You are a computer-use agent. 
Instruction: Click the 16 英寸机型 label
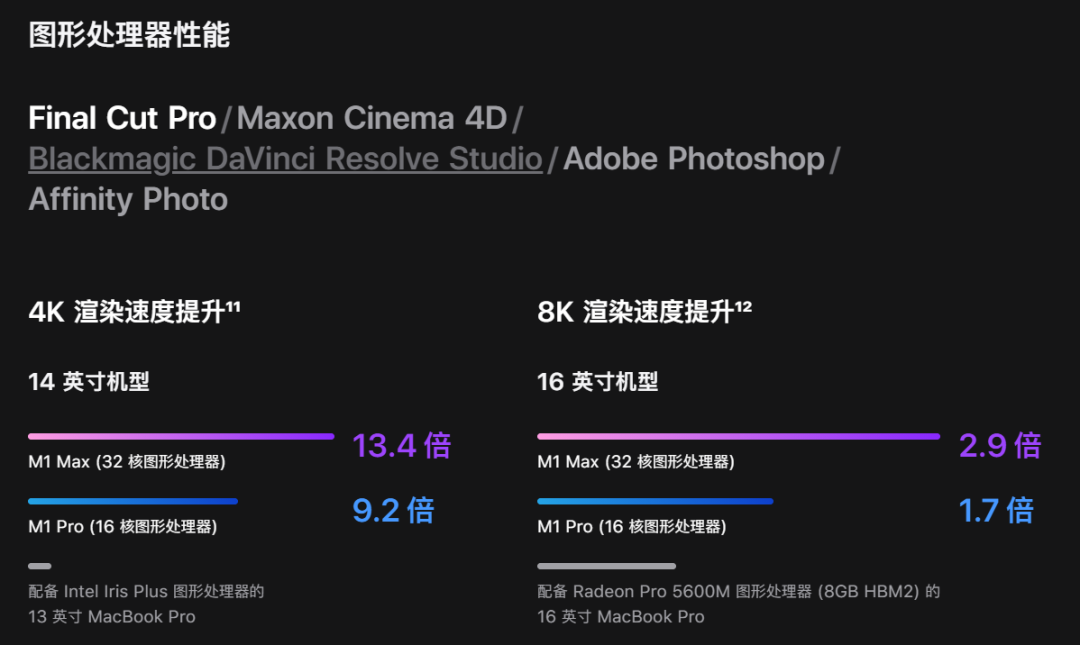598,381
